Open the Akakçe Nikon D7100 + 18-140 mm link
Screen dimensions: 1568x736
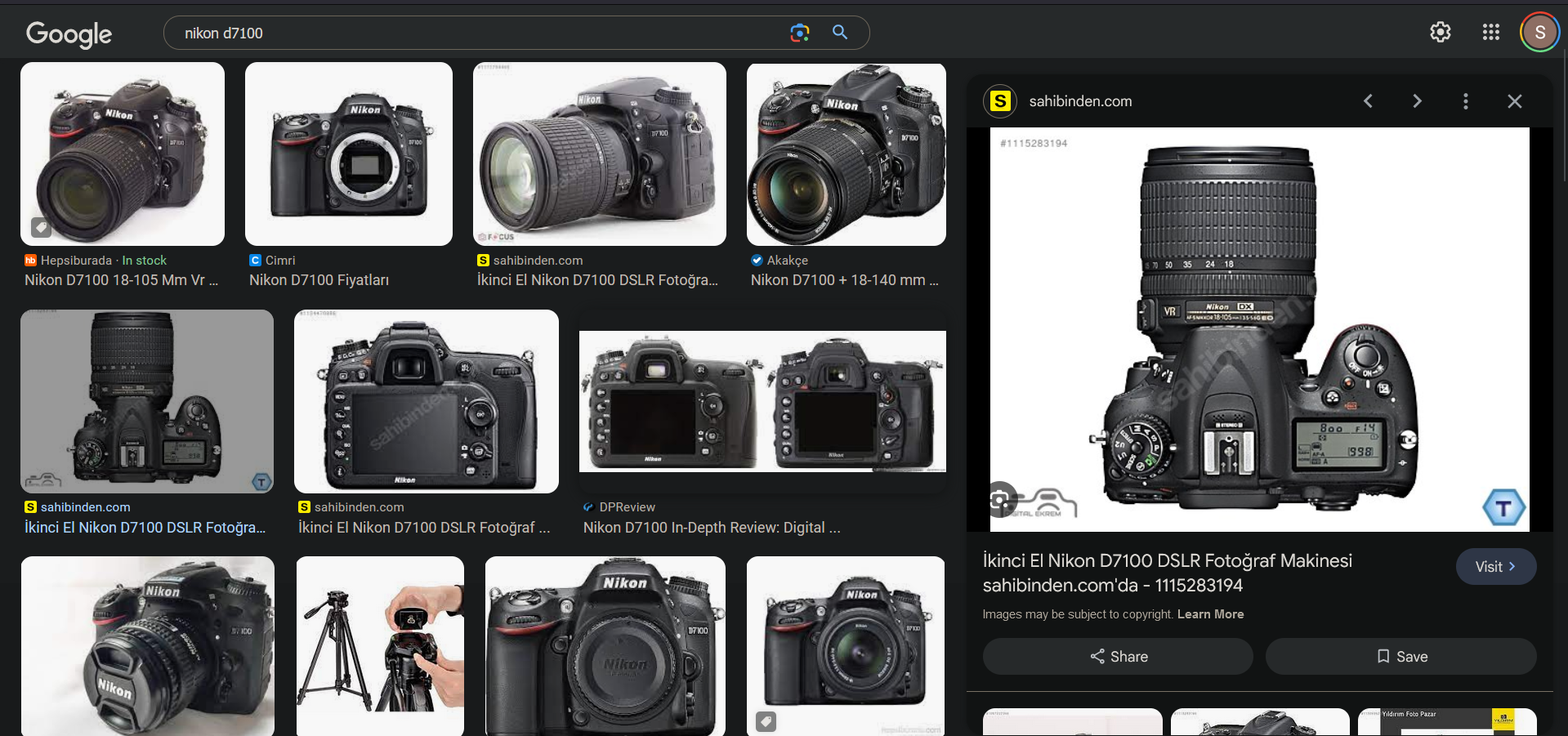pos(844,280)
